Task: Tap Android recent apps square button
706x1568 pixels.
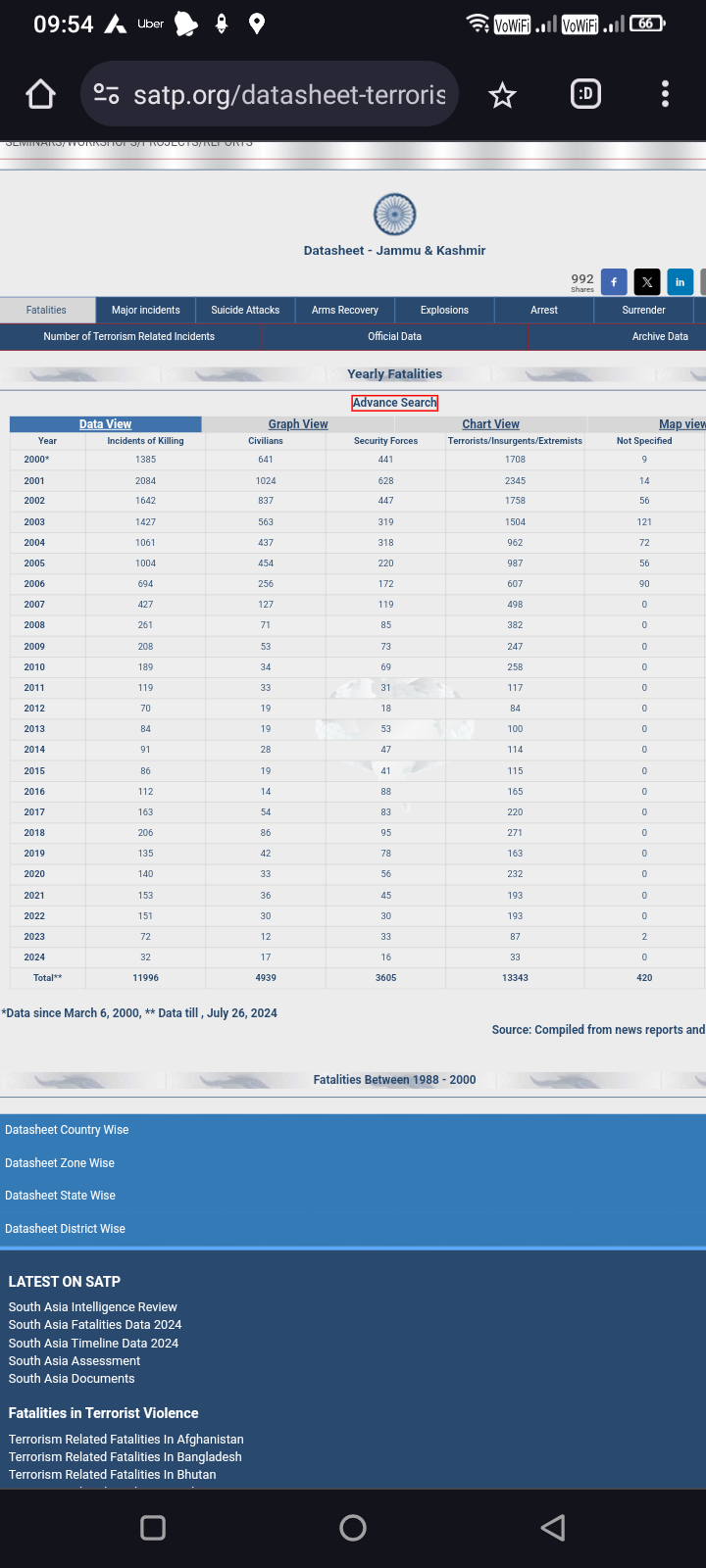Action: tap(153, 1527)
